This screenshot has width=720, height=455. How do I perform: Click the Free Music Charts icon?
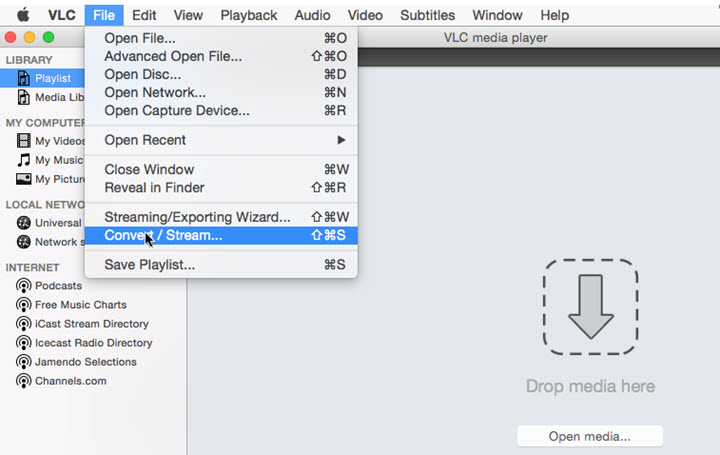(24, 305)
